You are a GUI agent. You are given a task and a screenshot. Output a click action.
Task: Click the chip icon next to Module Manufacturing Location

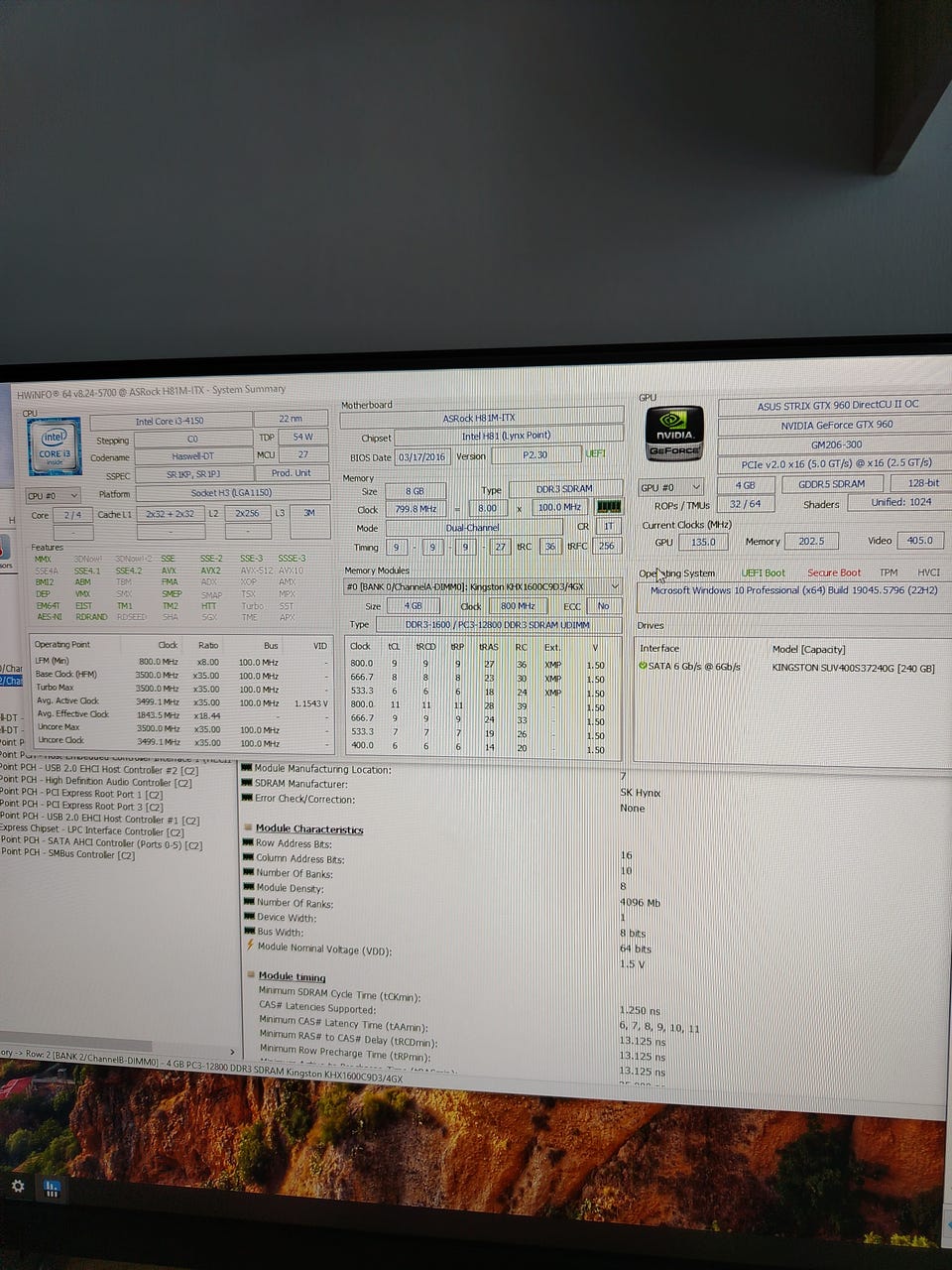[x=247, y=768]
